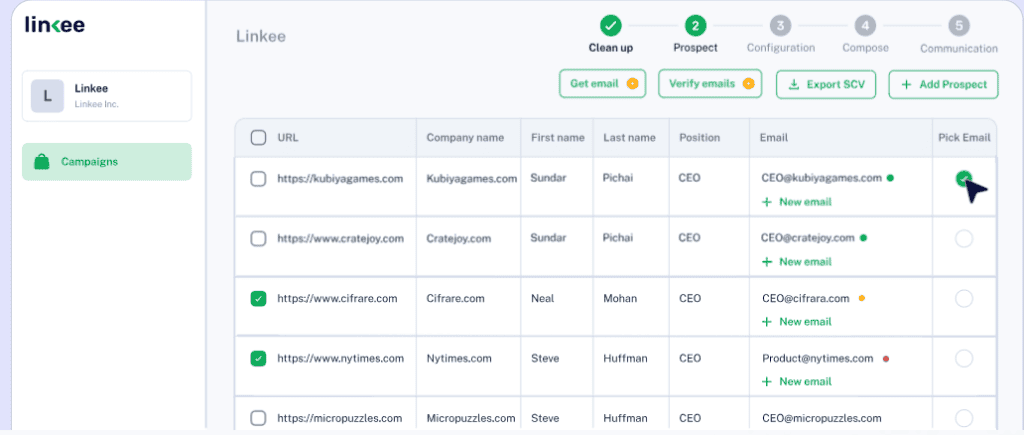Click the First name column header
The height and width of the screenshot is (435, 1024).
(x=558, y=138)
